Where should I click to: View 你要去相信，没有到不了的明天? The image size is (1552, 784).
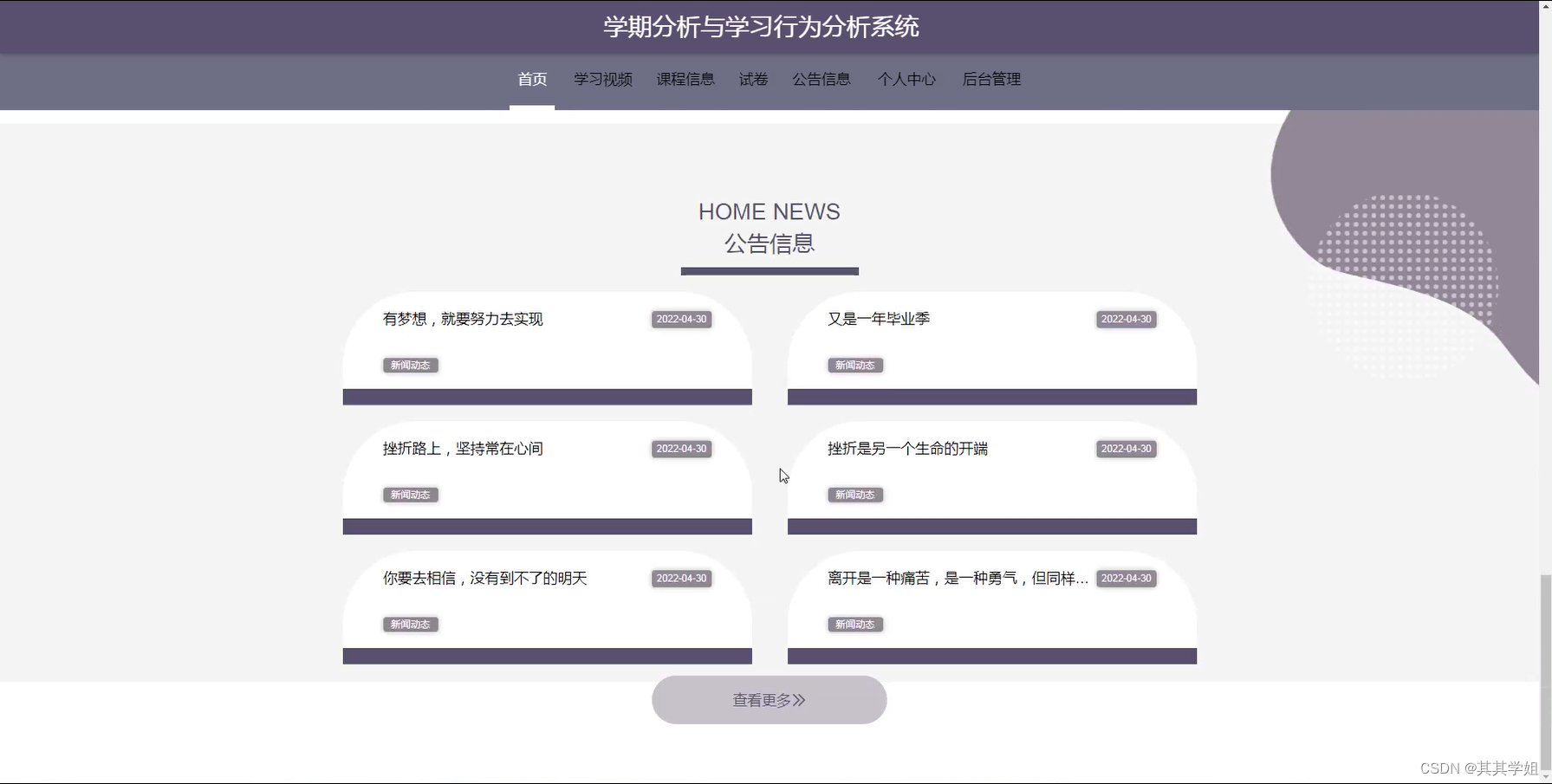[481, 579]
